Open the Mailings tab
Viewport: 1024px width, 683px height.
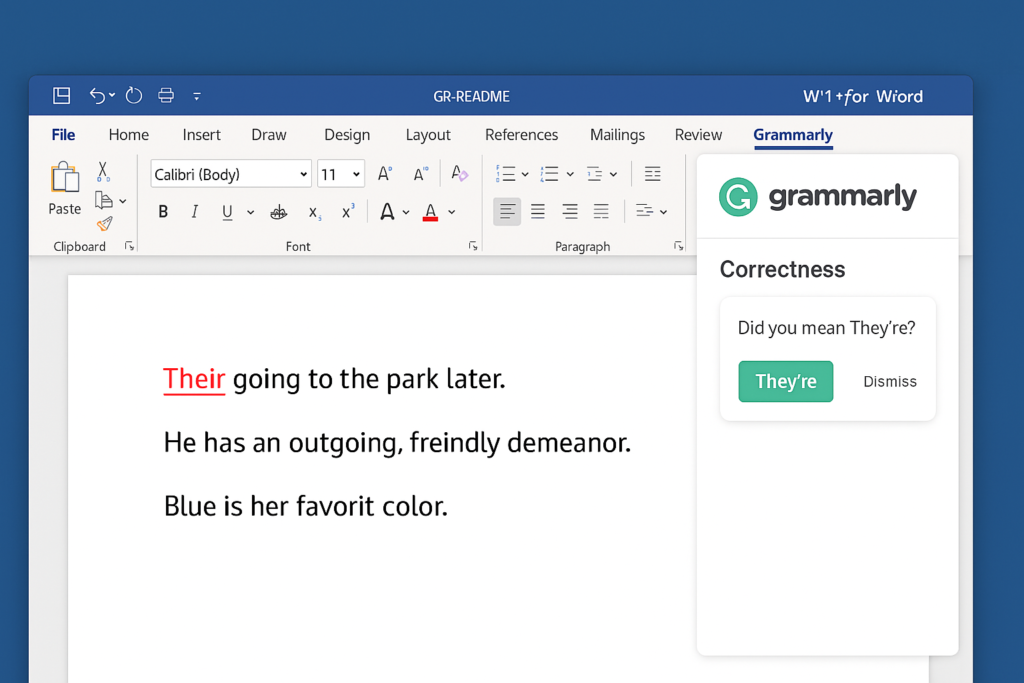(x=617, y=135)
